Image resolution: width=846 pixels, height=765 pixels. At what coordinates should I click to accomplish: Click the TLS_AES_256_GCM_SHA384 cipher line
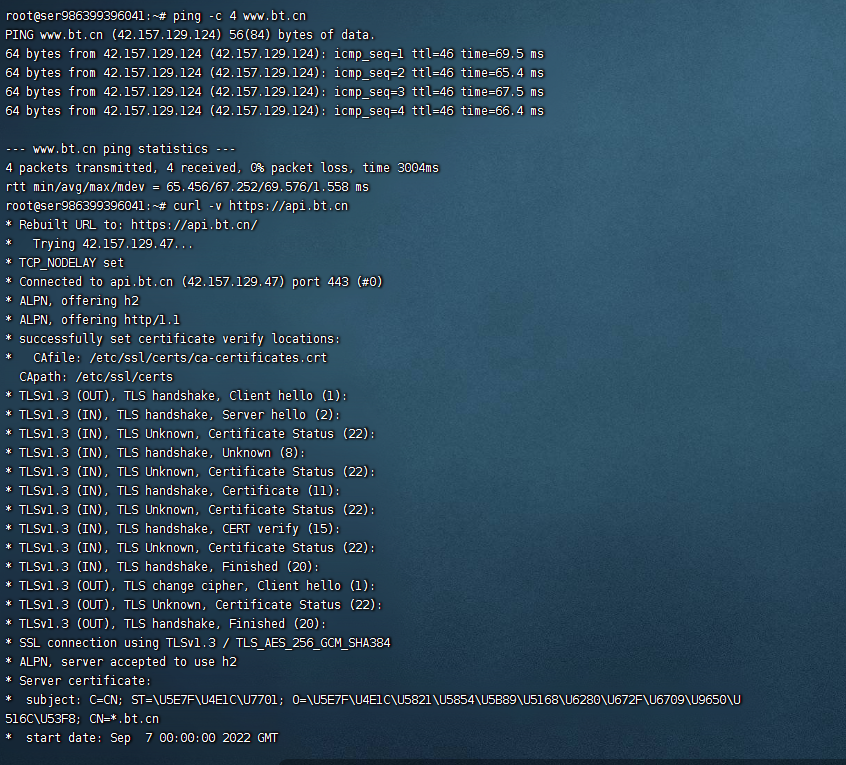[x=198, y=643]
